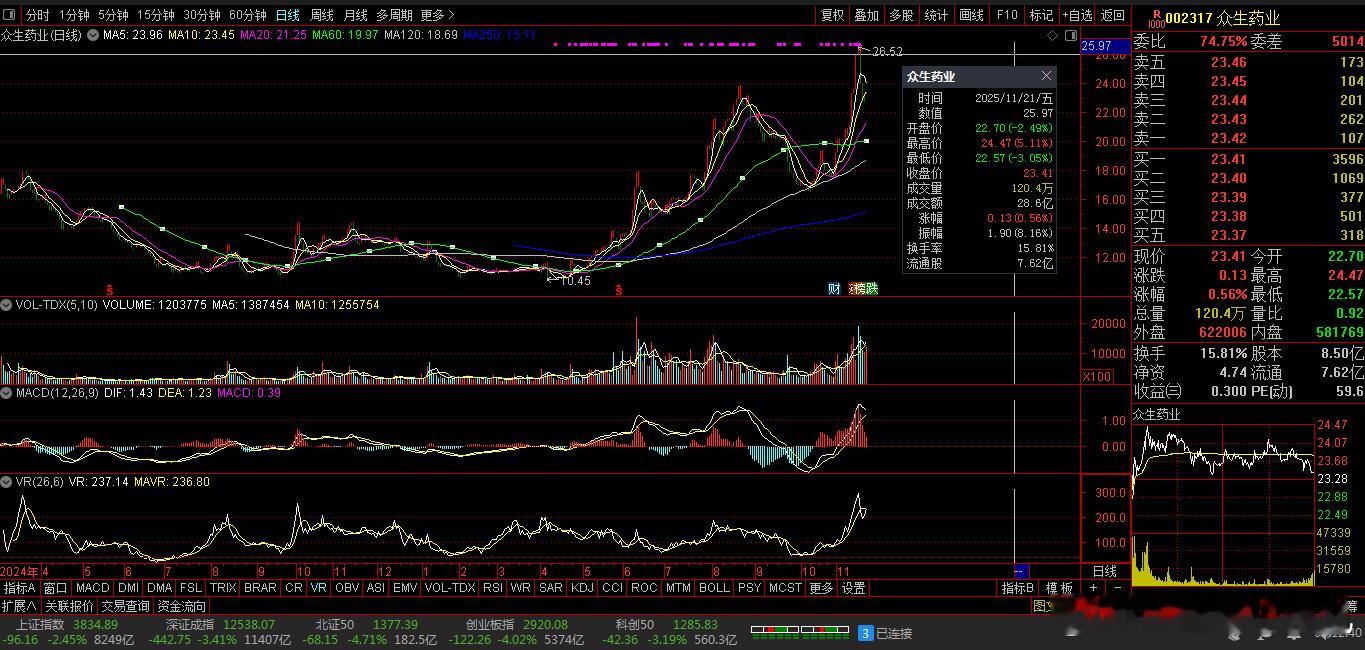Click the 卖一 23.42 order book row
The height and width of the screenshot is (650, 1365).
point(1248,138)
